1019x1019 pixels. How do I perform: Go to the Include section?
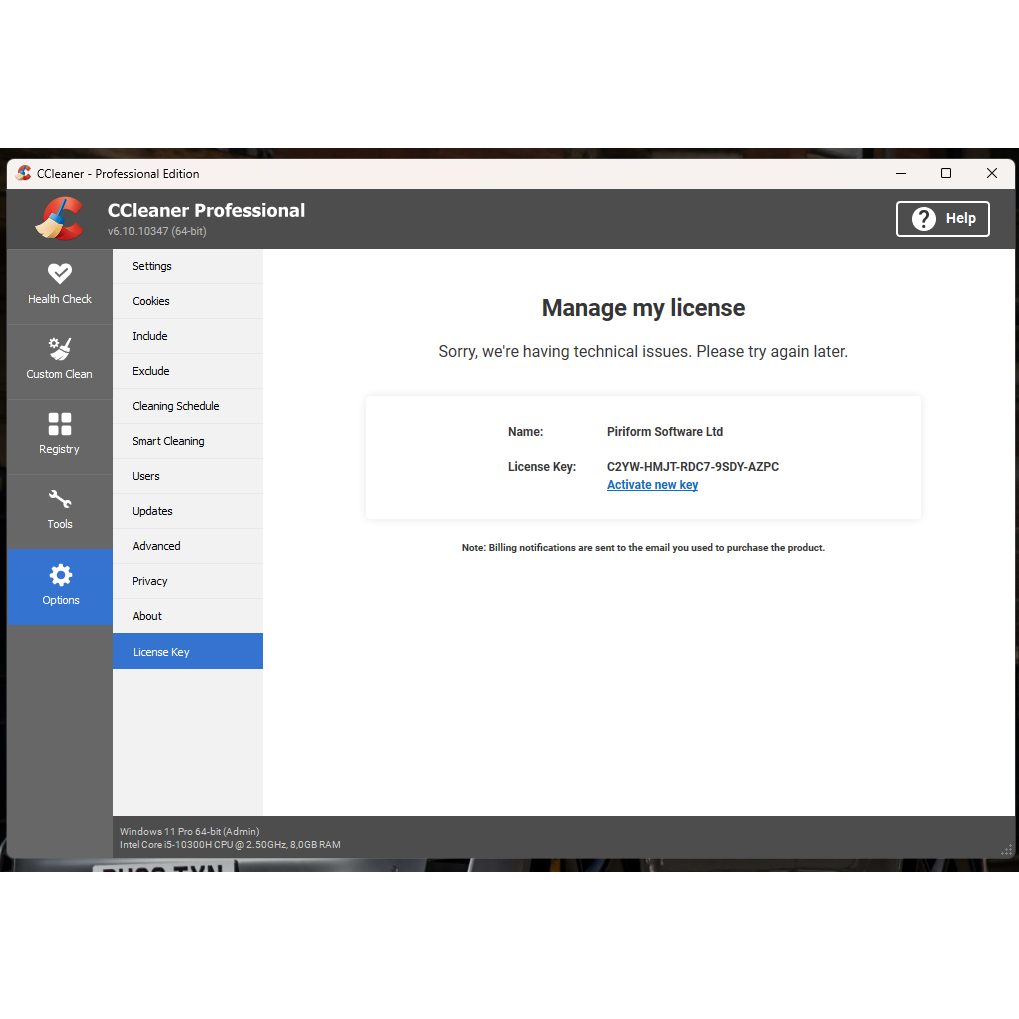(x=150, y=336)
